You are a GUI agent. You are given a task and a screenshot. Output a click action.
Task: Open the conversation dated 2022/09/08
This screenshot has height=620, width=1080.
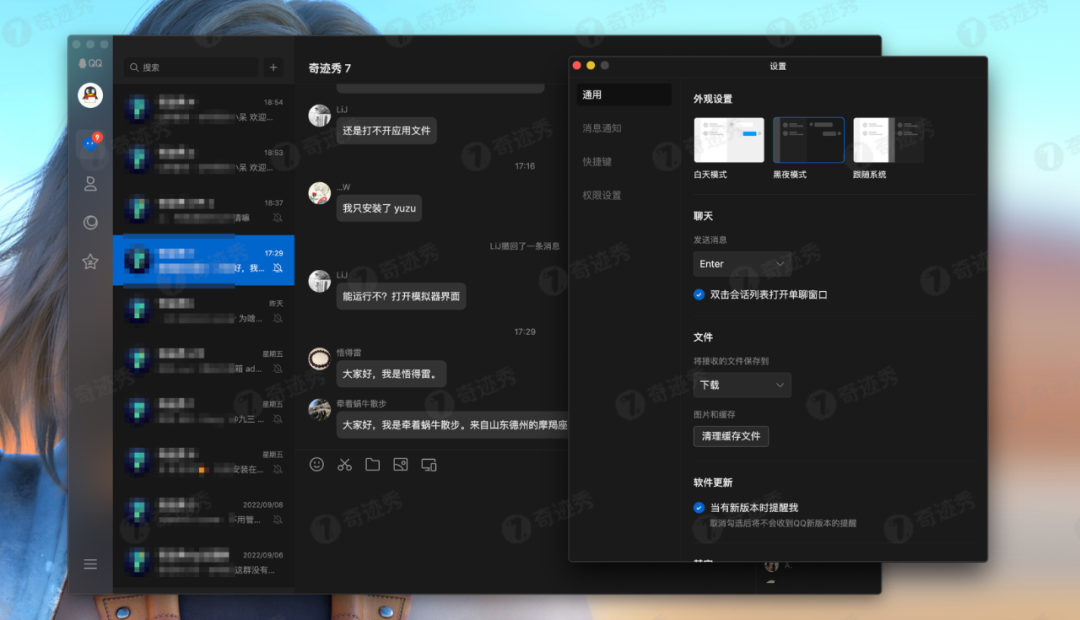click(204, 512)
